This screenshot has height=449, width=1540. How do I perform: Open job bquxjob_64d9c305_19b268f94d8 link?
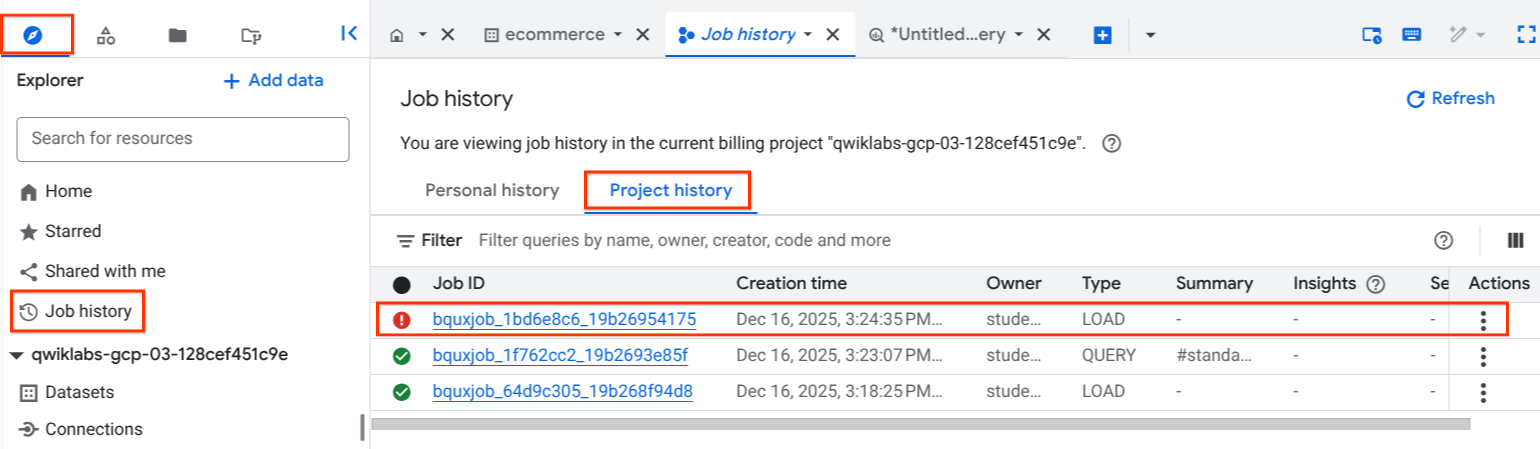coord(563,391)
